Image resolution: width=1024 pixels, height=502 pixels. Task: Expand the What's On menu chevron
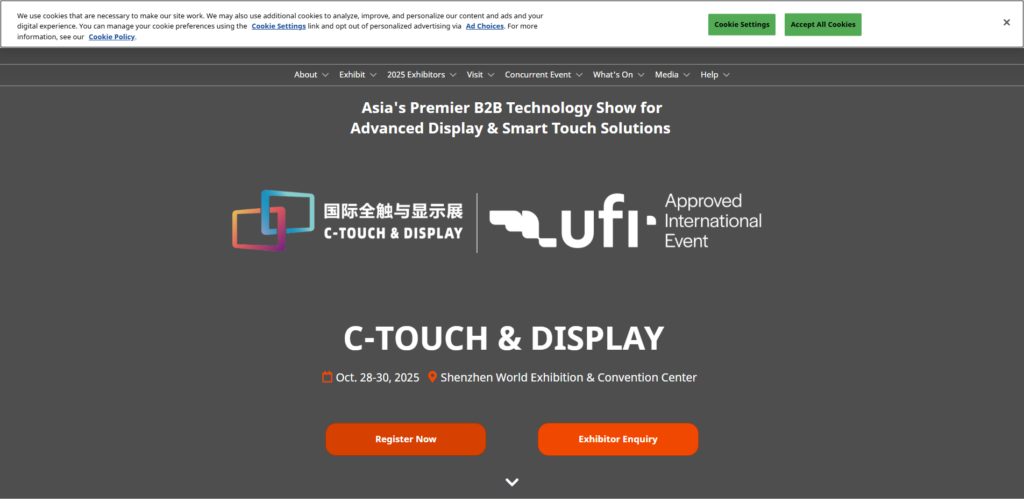641,75
